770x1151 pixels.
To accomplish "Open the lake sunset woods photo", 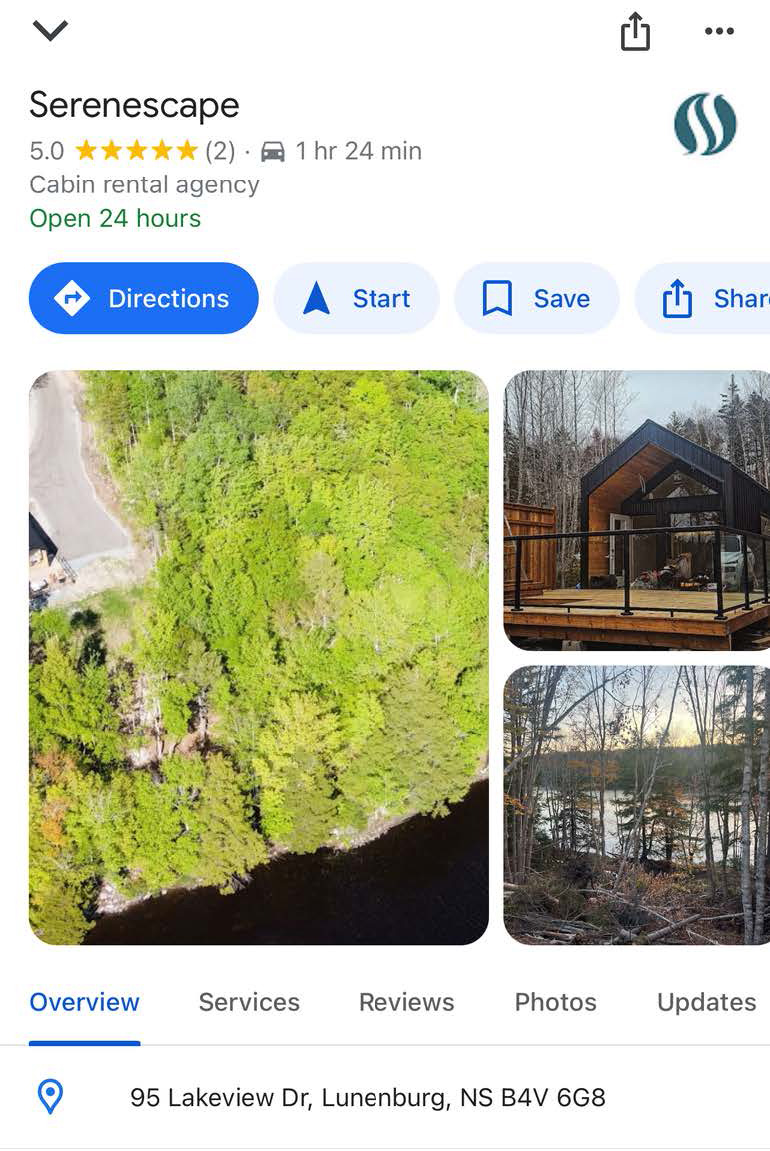I will click(636, 805).
